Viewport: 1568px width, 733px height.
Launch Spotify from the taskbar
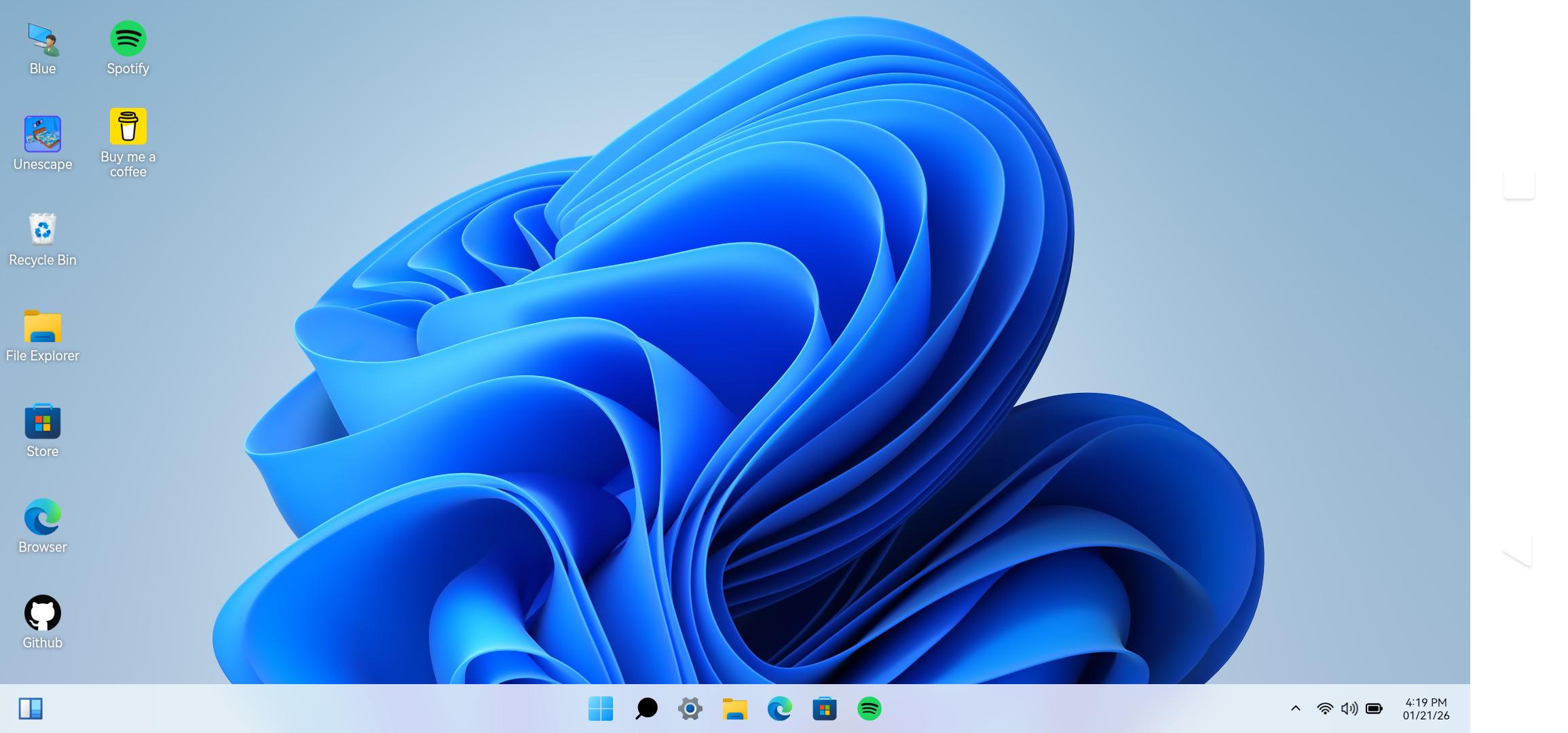point(869,709)
